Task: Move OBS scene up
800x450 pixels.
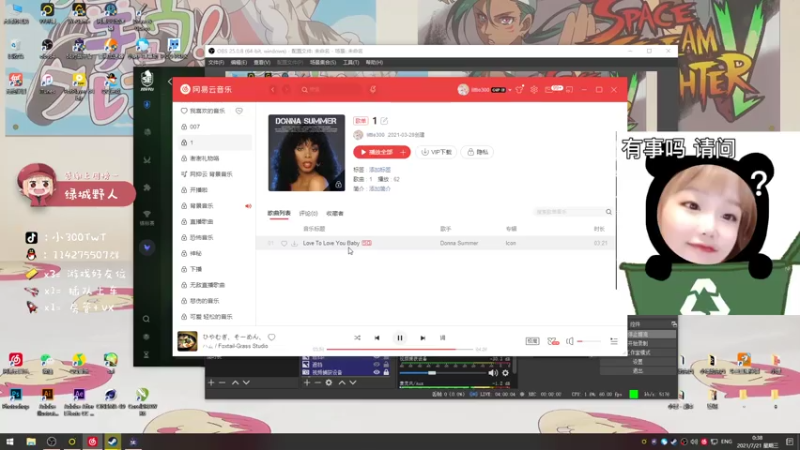Action: pos(235,382)
